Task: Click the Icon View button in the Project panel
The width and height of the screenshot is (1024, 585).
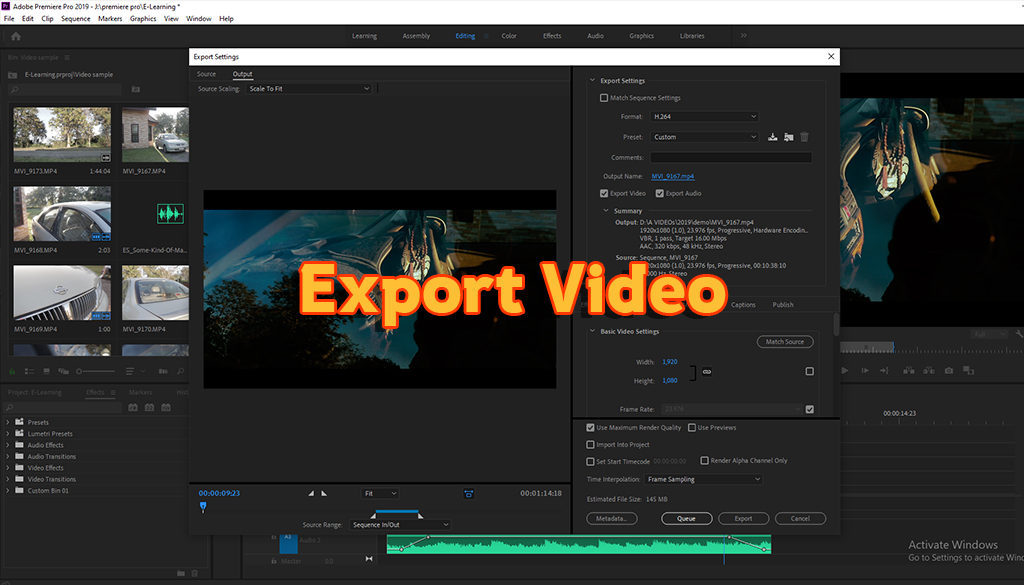Action: (46, 371)
